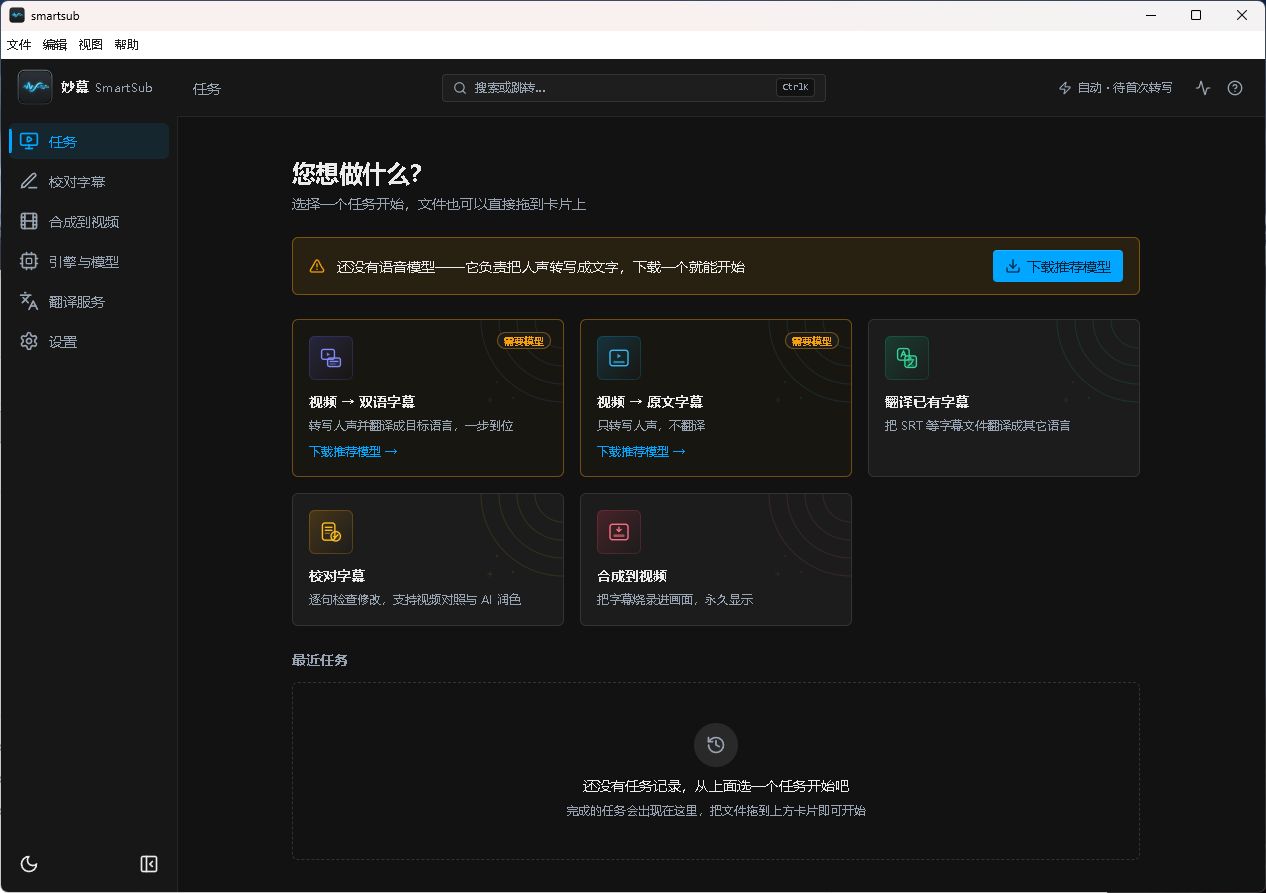Click 需要模型 badge on 原文字幕 card
Viewport: 1266px width, 893px height.
coord(812,341)
